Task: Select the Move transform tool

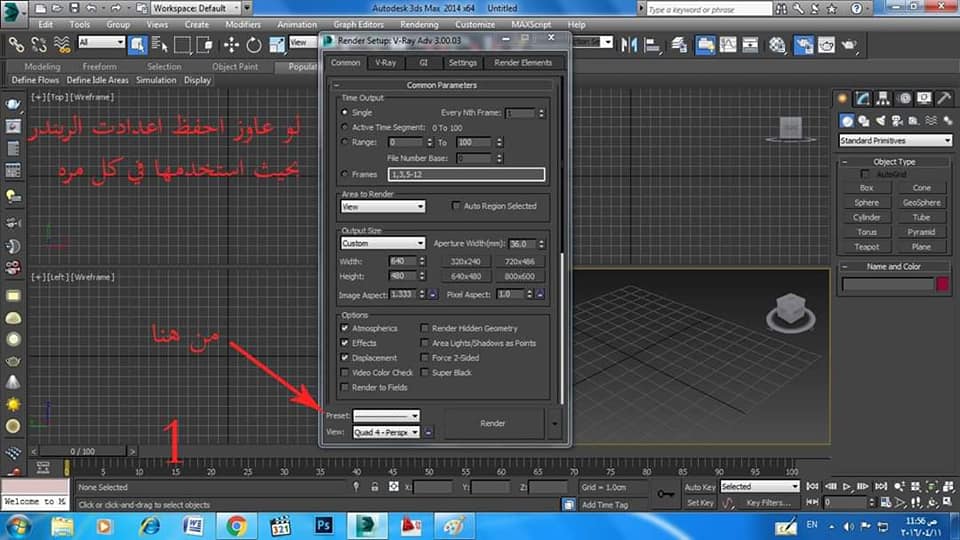Action: [231, 44]
